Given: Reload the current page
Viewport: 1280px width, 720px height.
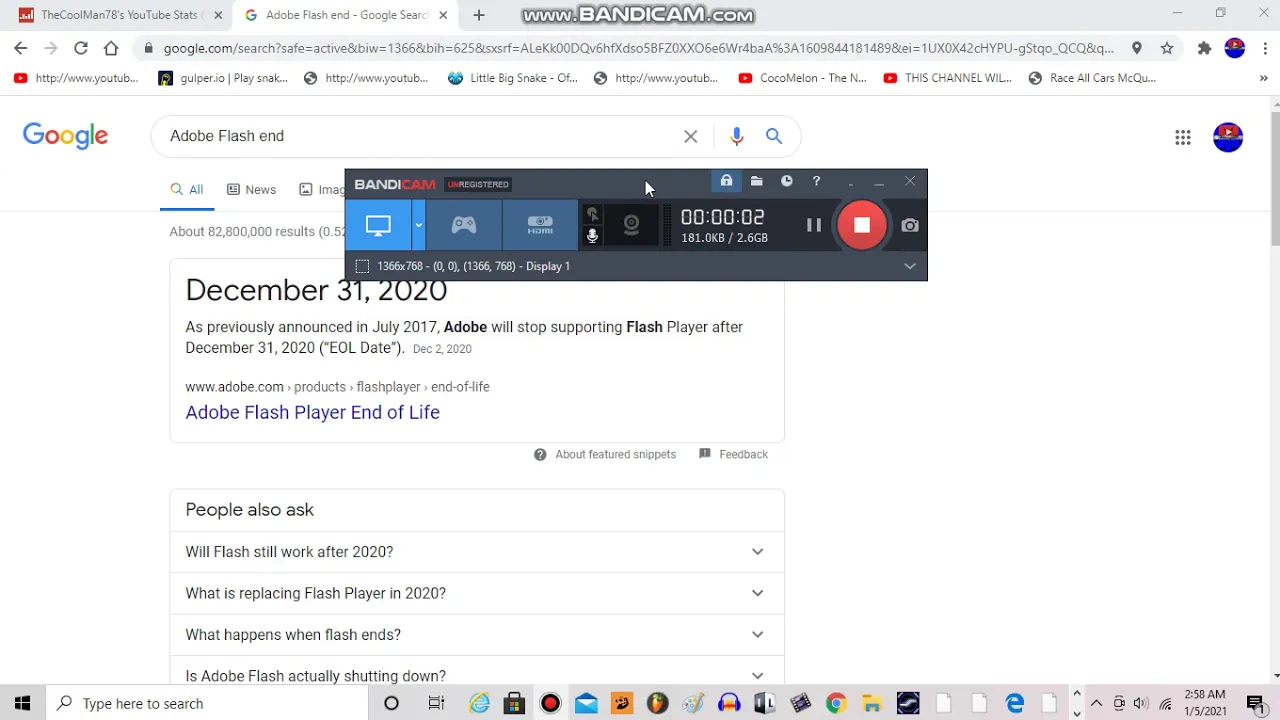Looking at the screenshot, I should [x=81, y=48].
